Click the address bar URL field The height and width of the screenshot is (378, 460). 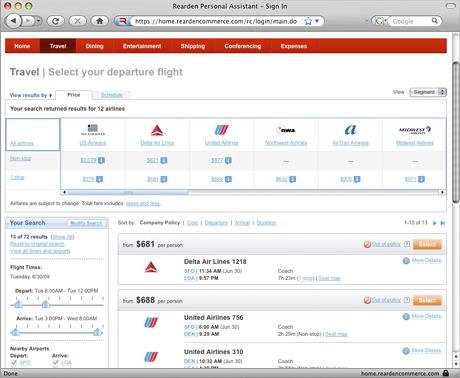point(216,21)
